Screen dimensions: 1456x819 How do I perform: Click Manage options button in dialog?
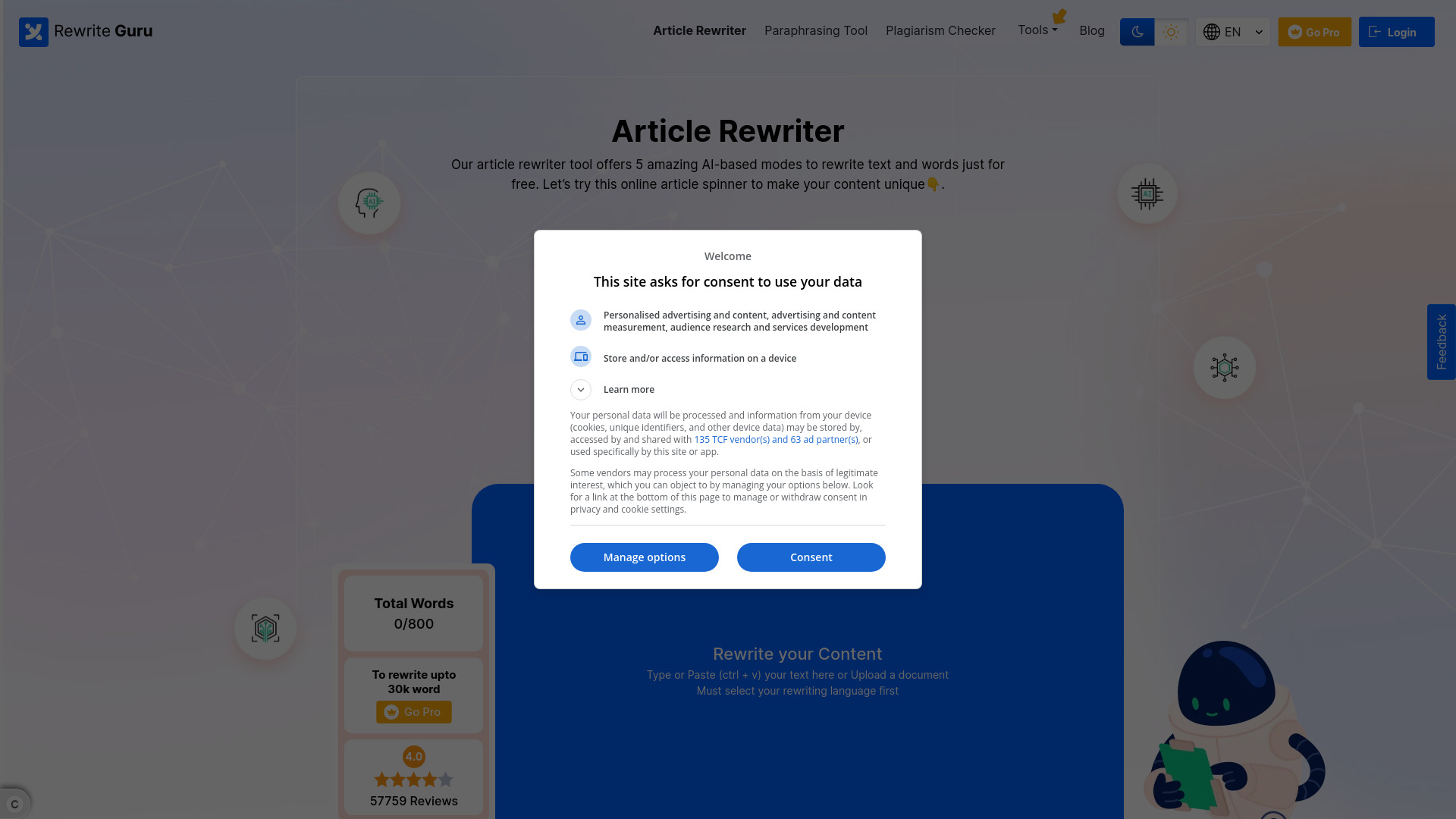[644, 557]
